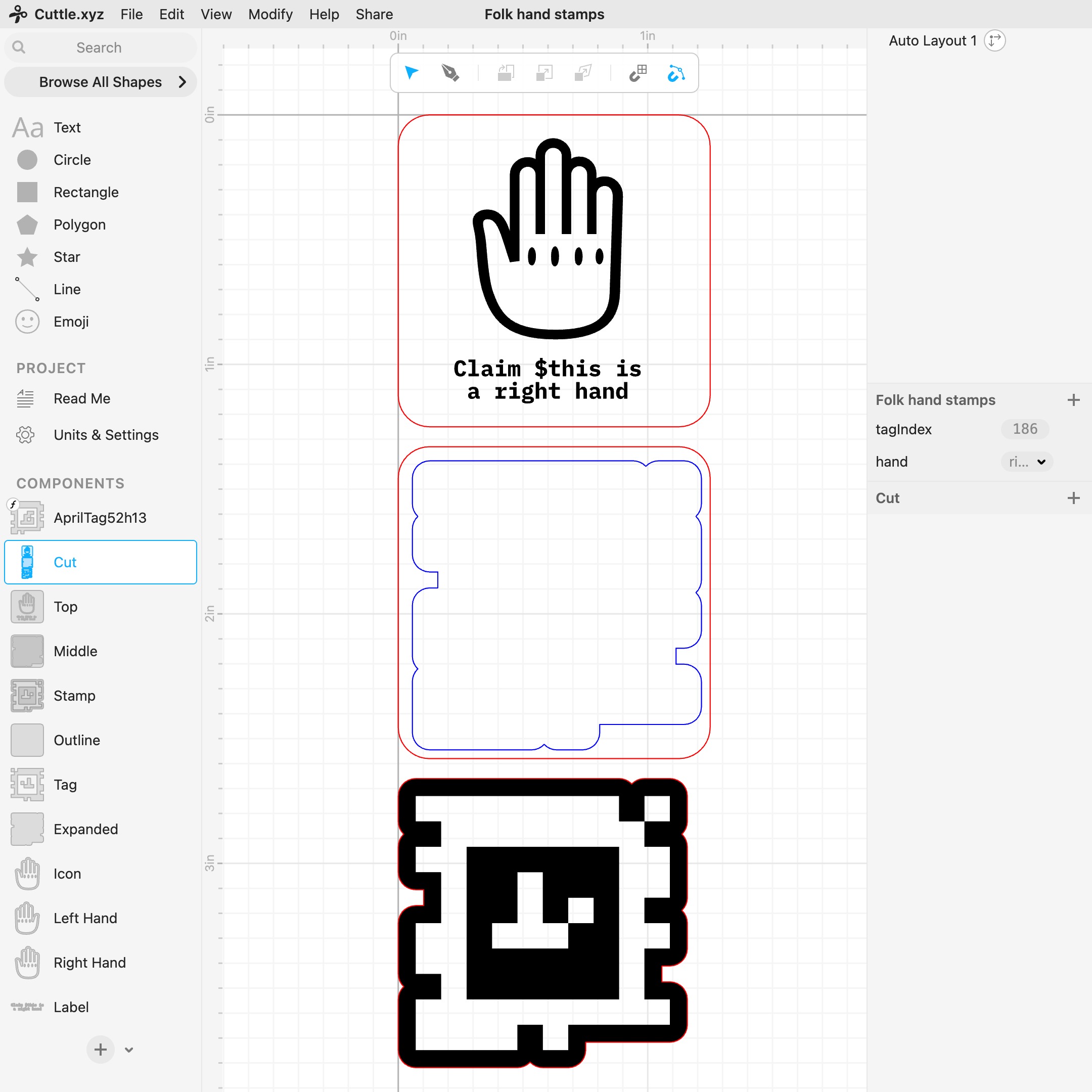The image size is (1092, 1092).
Task: Open Units & Settings
Action: point(87,435)
